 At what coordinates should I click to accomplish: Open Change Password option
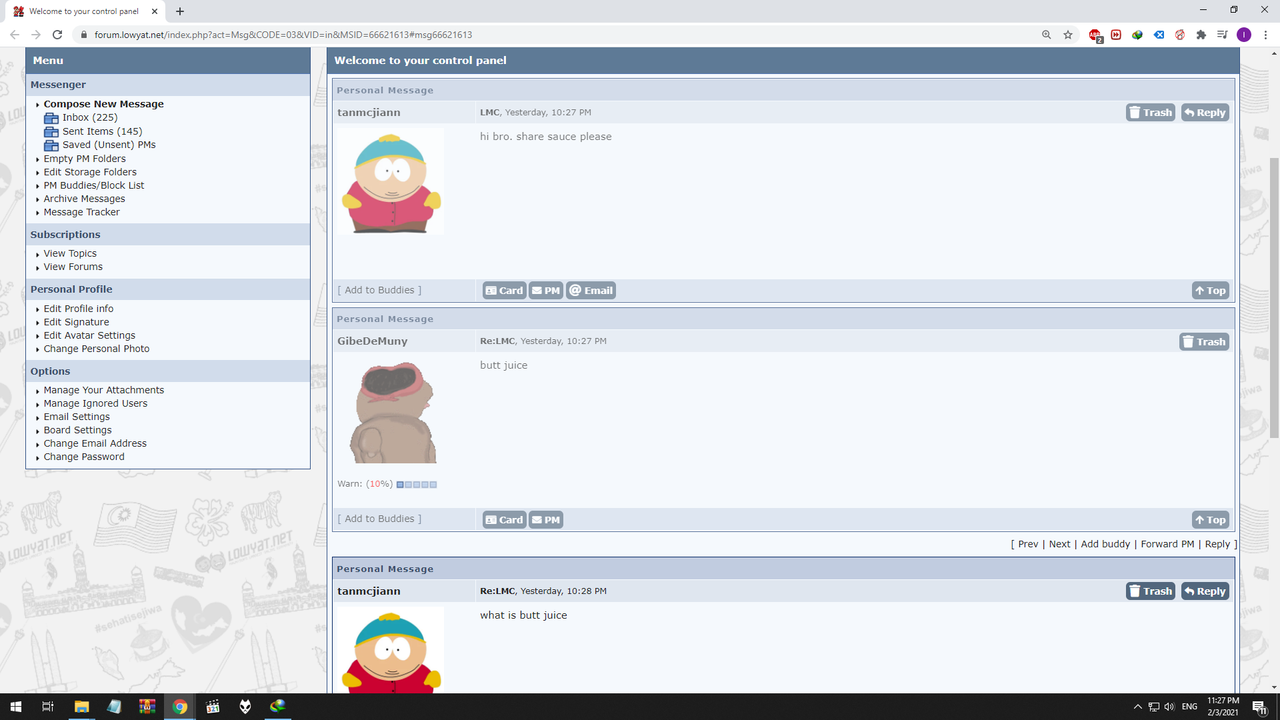tap(84, 457)
